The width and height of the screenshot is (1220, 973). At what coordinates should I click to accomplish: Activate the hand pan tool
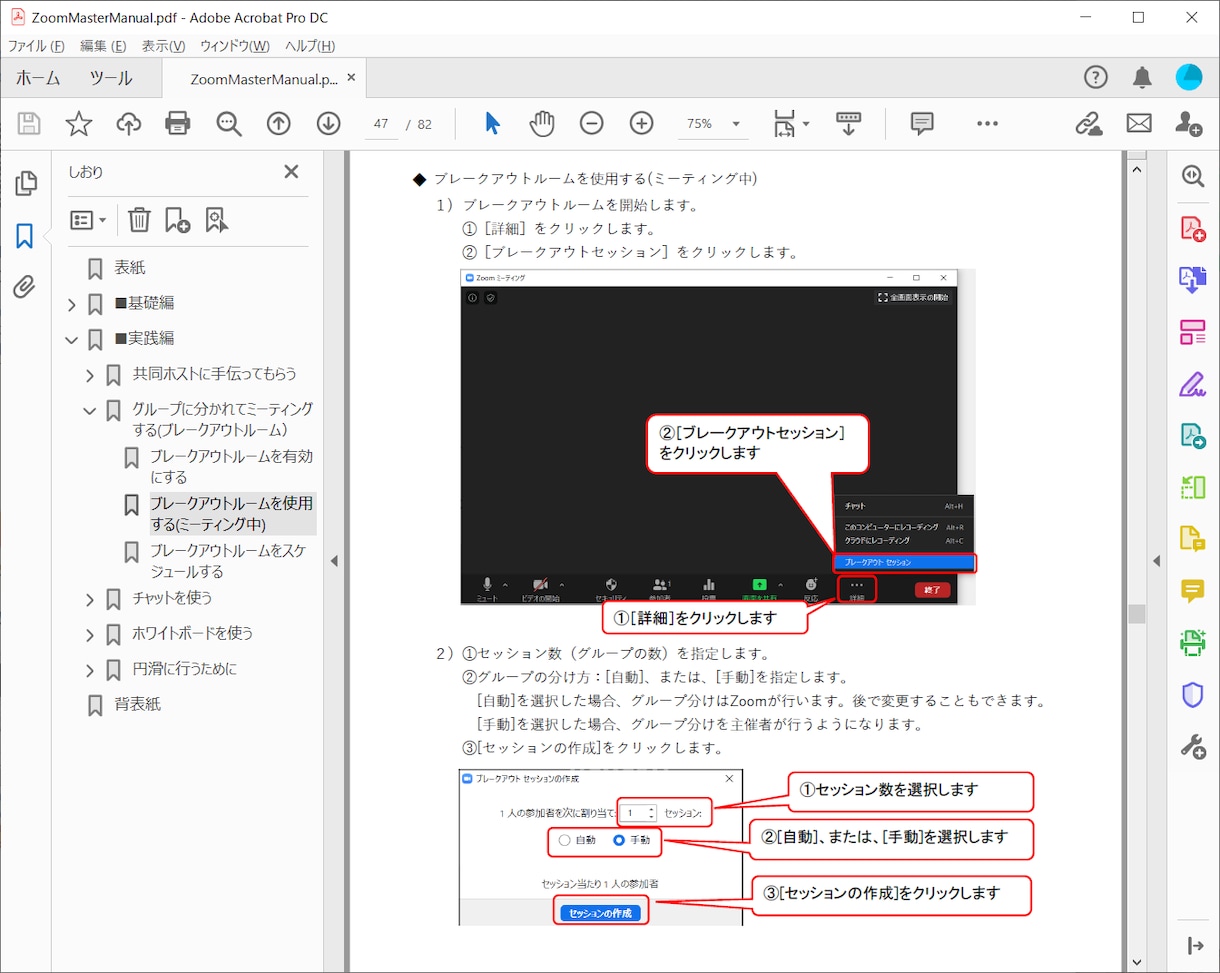pos(542,123)
